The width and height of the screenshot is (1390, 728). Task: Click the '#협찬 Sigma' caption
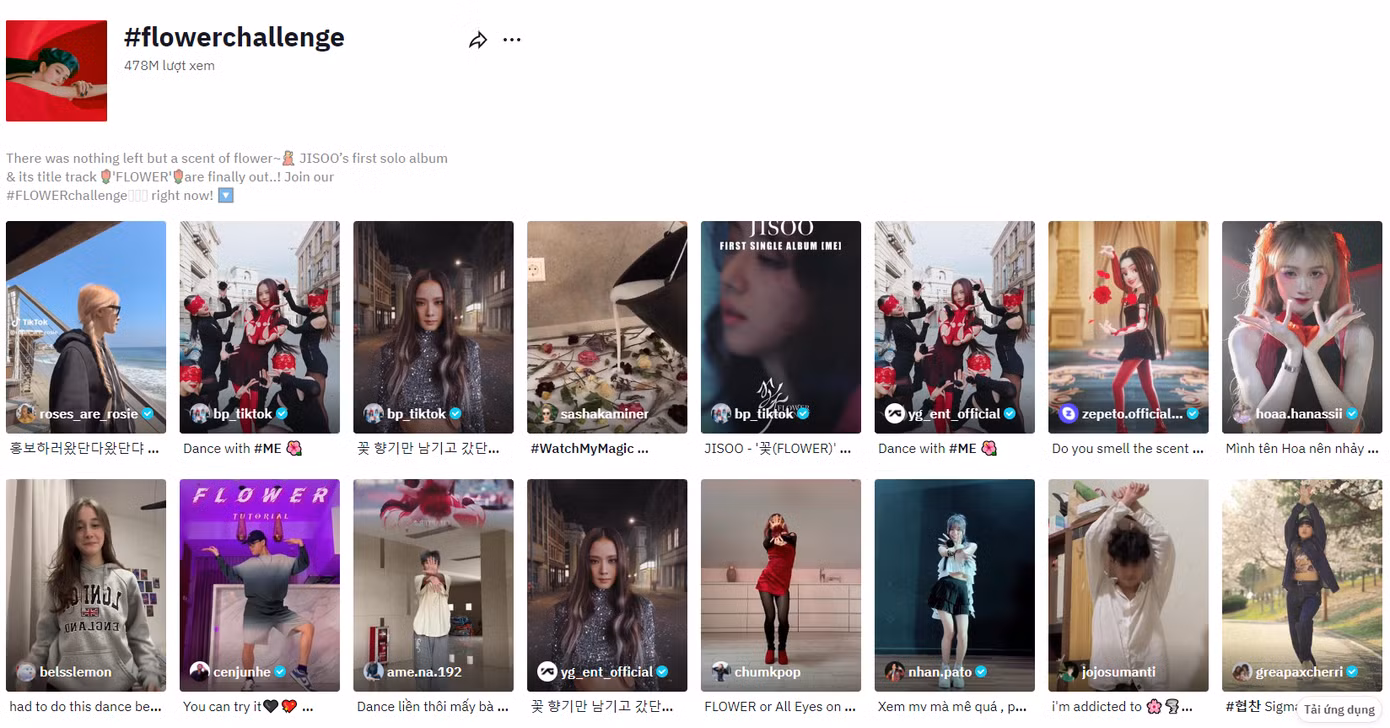1262,707
